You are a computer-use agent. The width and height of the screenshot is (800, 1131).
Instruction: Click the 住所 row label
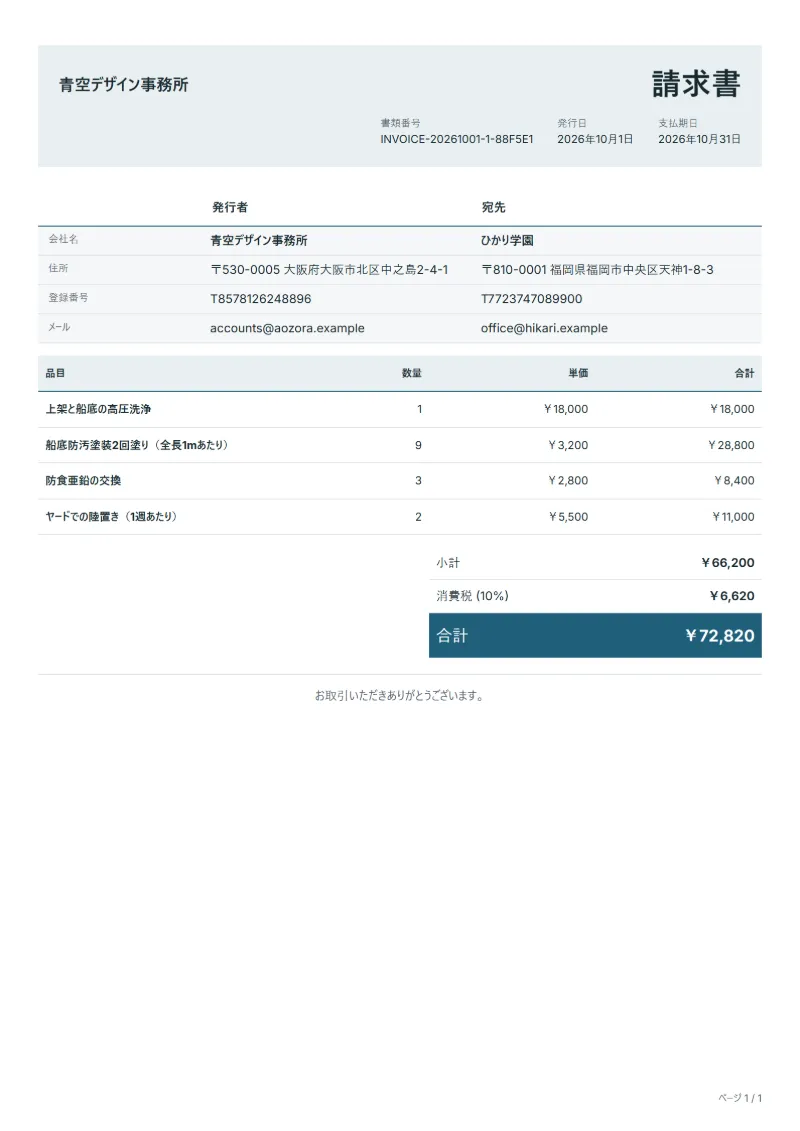58,268
